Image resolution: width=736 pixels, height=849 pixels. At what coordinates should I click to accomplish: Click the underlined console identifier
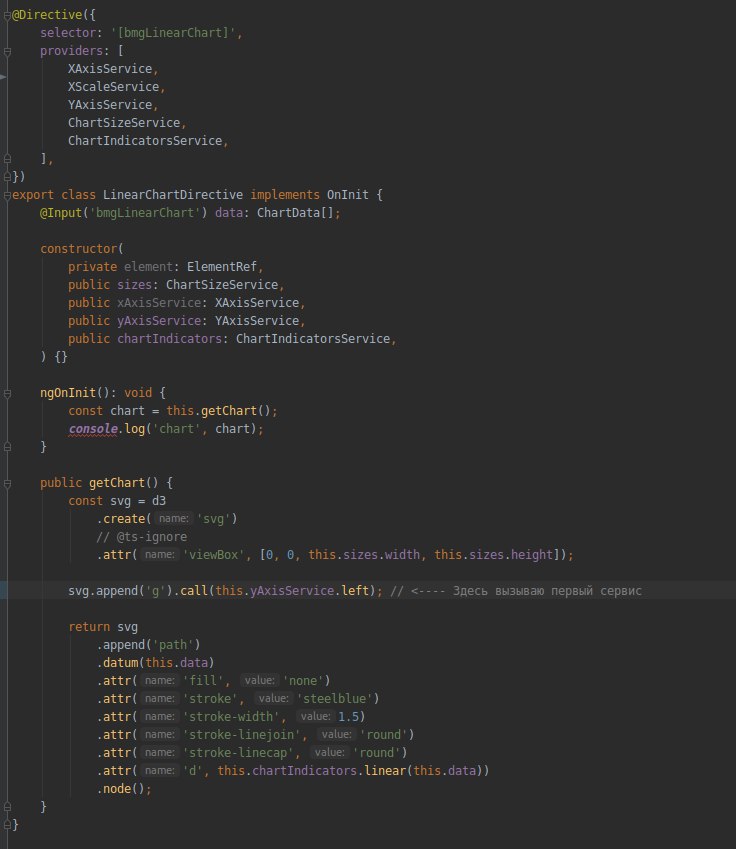tap(93, 429)
